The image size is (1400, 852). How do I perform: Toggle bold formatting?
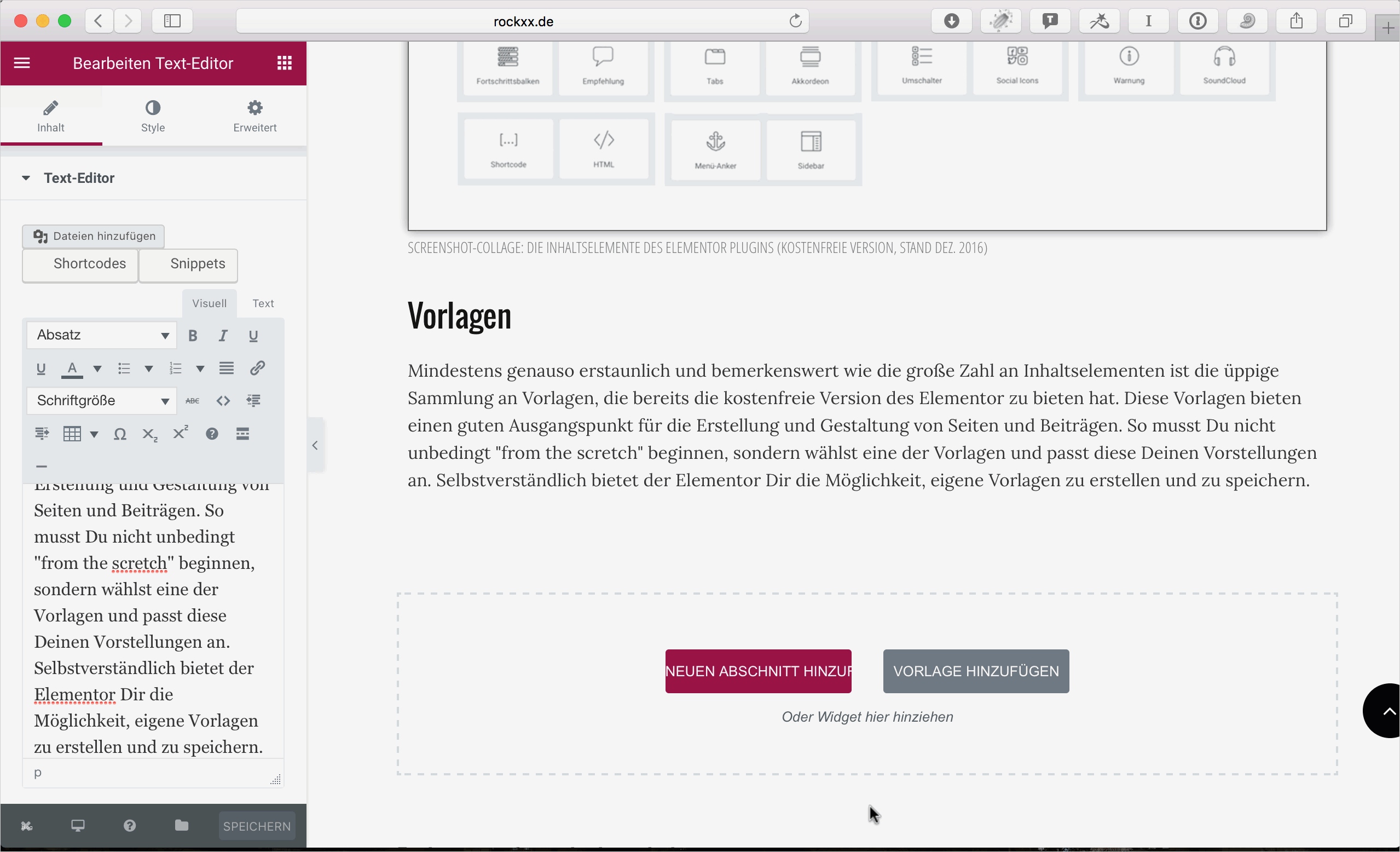point(192,336)
